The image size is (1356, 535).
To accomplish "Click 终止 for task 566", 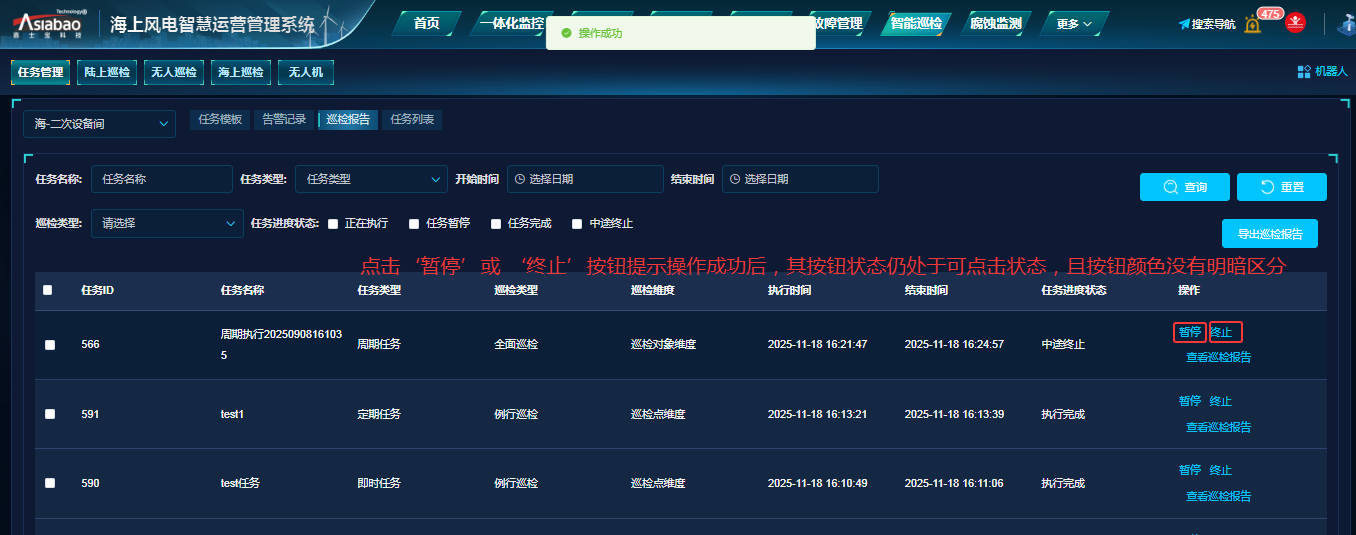I will pyautogui.click(x=1222, y=332).
